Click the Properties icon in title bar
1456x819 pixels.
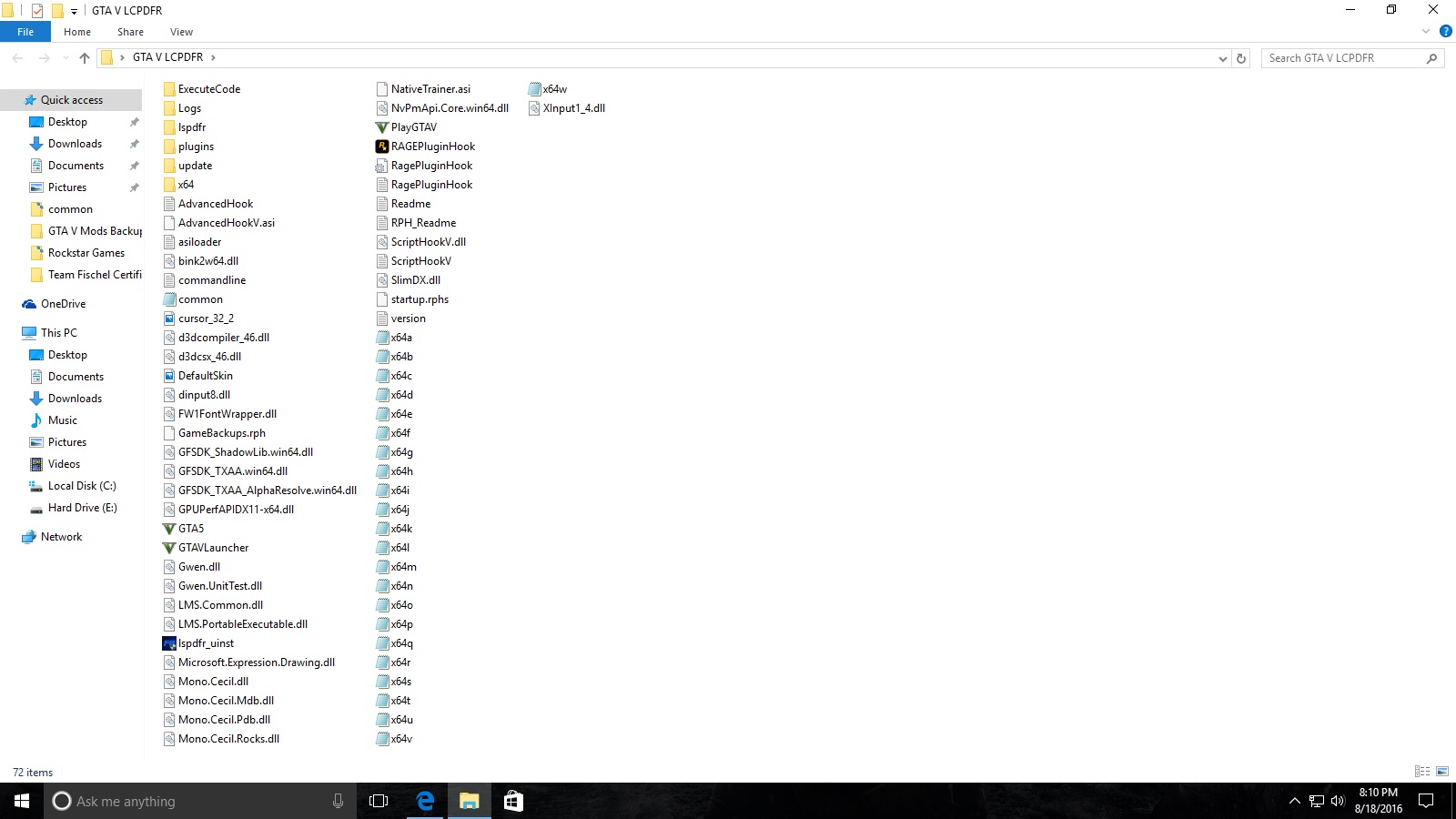pyautogui.click(x=37, y=10)
